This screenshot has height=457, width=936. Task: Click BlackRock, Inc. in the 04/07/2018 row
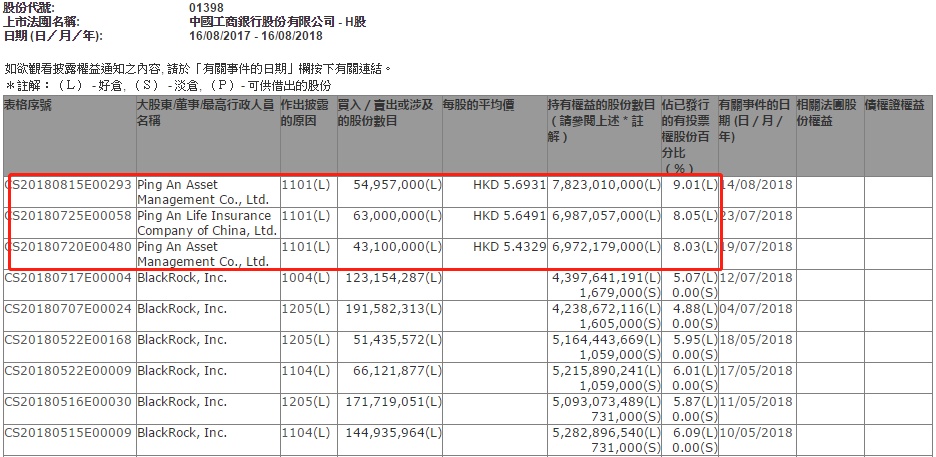(182, 308)
